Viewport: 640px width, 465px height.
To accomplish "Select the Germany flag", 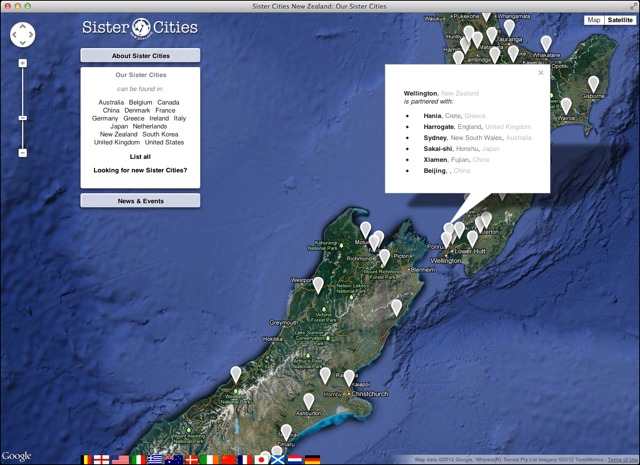I will coord(312,460).
